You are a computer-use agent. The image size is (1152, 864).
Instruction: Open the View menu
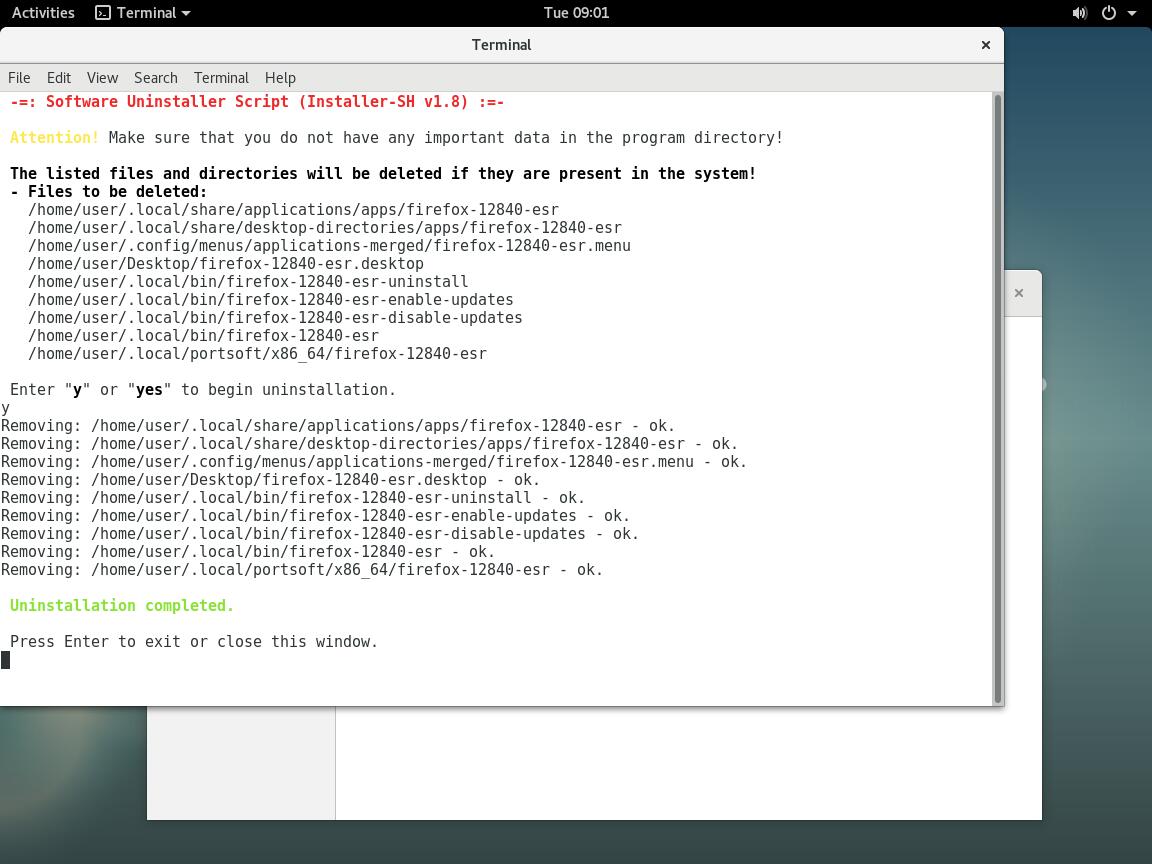(x=102, y=78)
